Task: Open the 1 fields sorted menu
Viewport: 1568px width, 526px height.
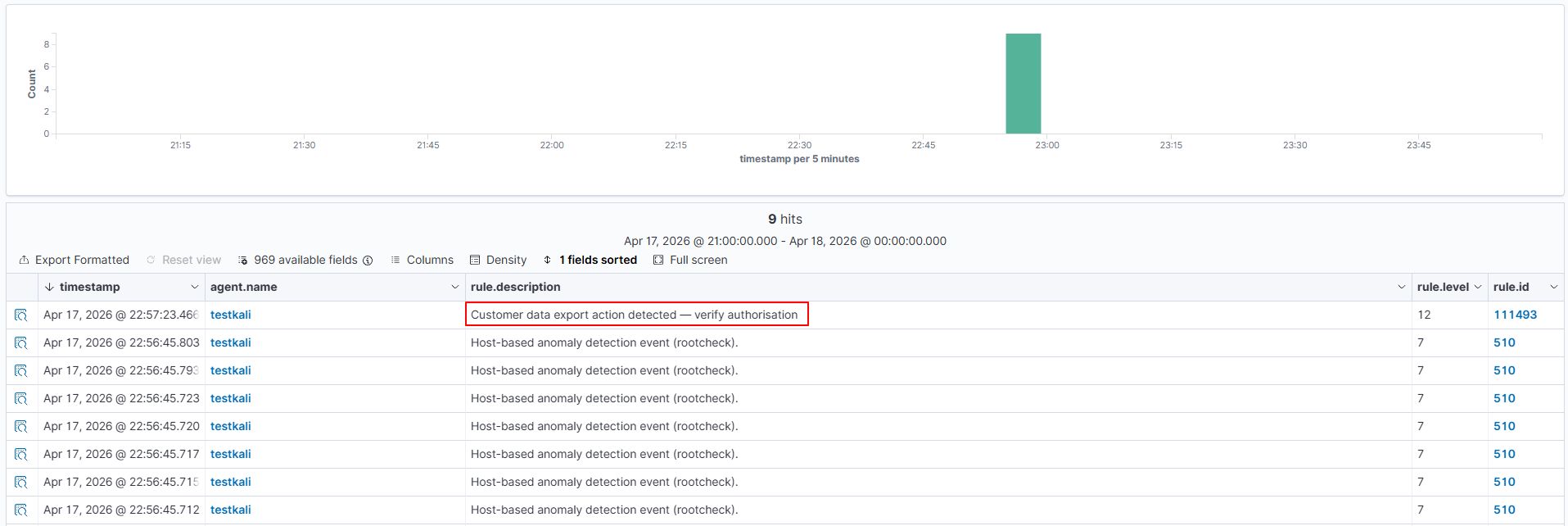Action: (590, 260)
